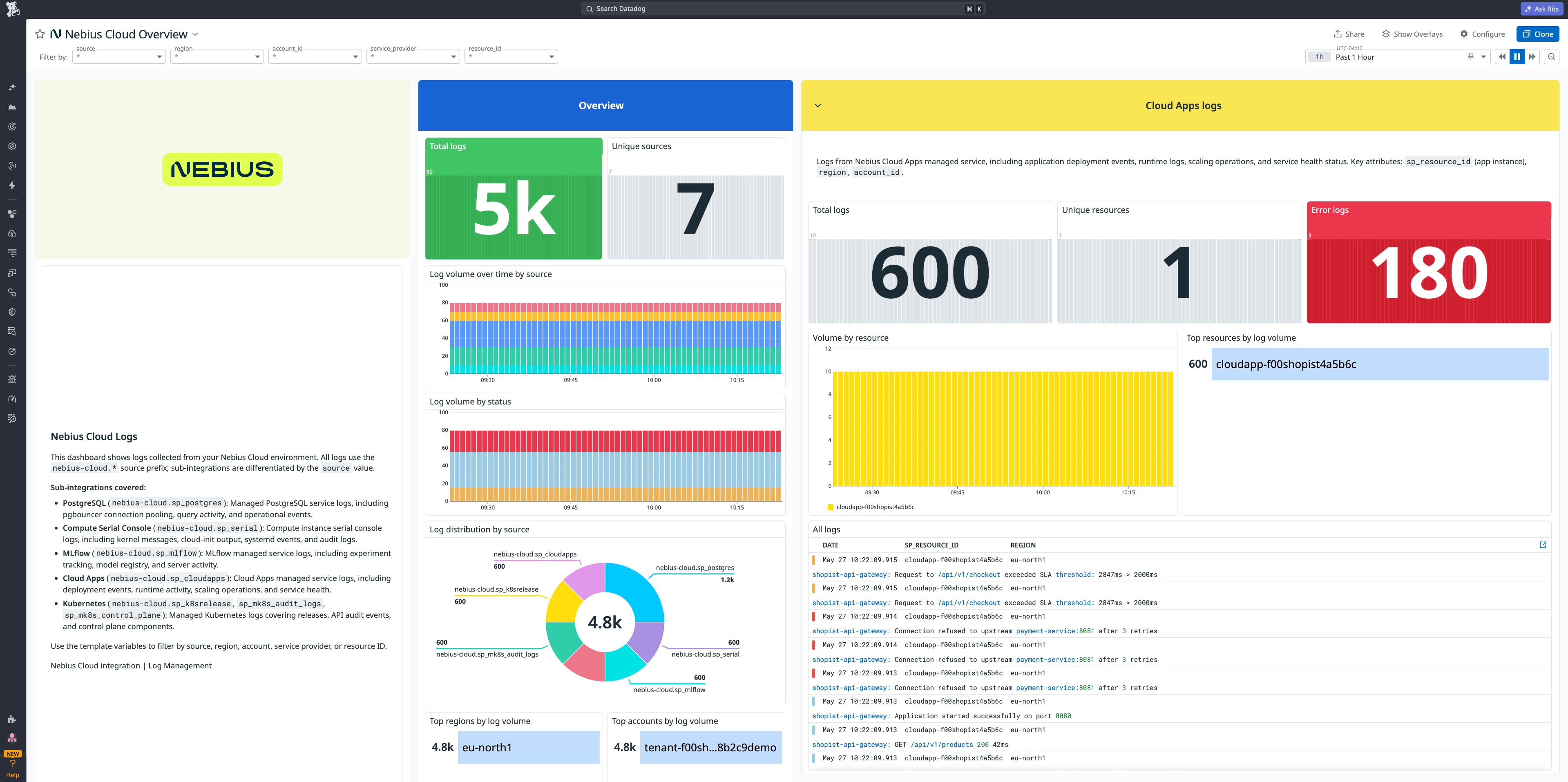Click the nested hexagon sidebar icon

coord(12,146)
